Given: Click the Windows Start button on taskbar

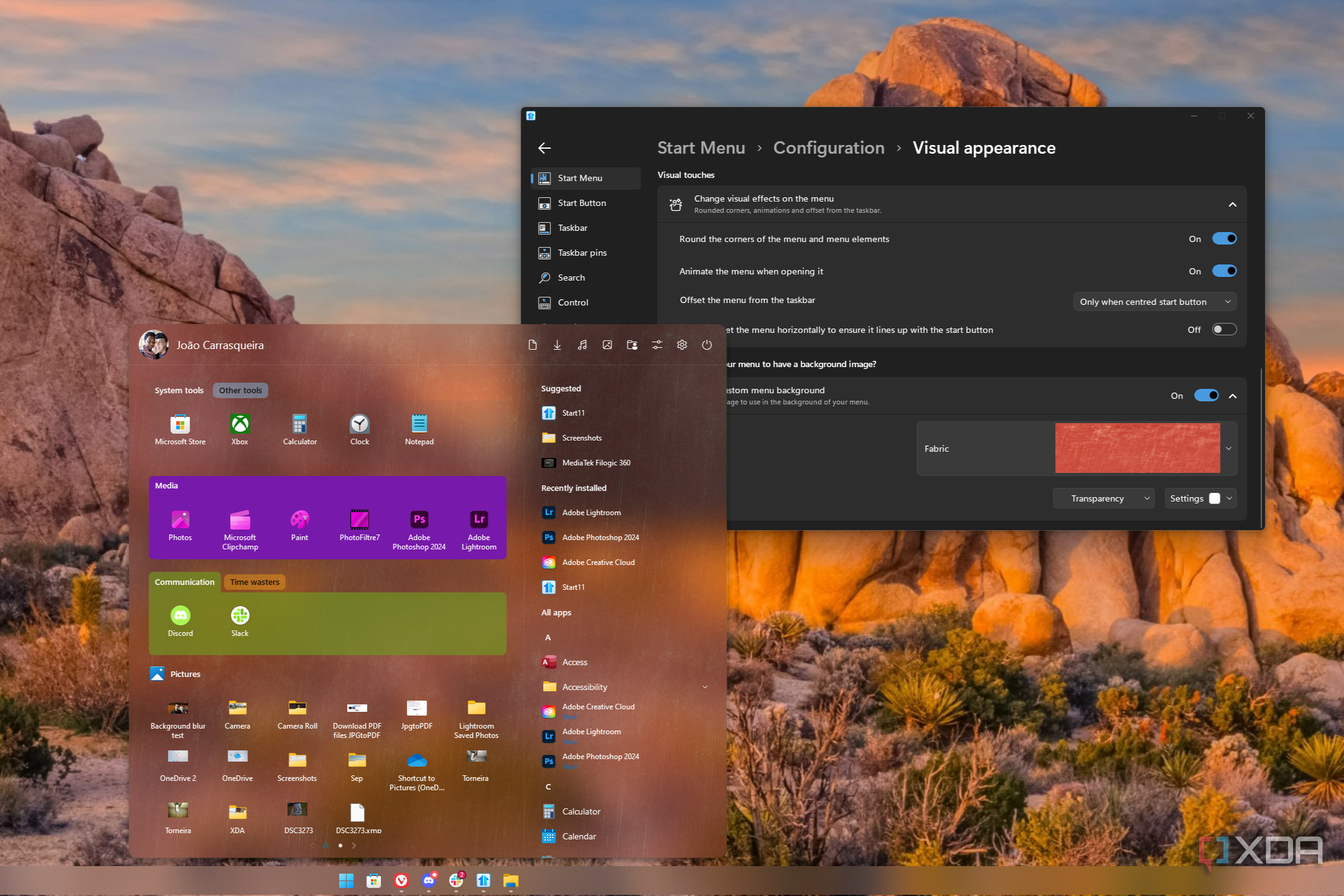Looking at the screenshot, I should [346, 880].
